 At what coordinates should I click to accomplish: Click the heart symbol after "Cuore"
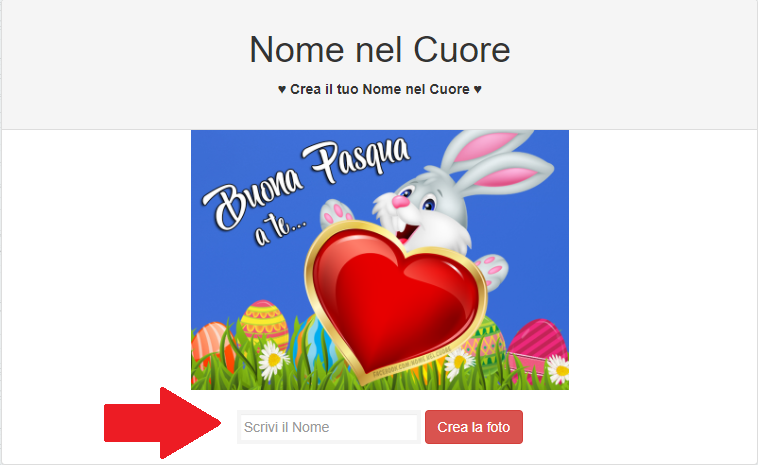pos(478,89)
